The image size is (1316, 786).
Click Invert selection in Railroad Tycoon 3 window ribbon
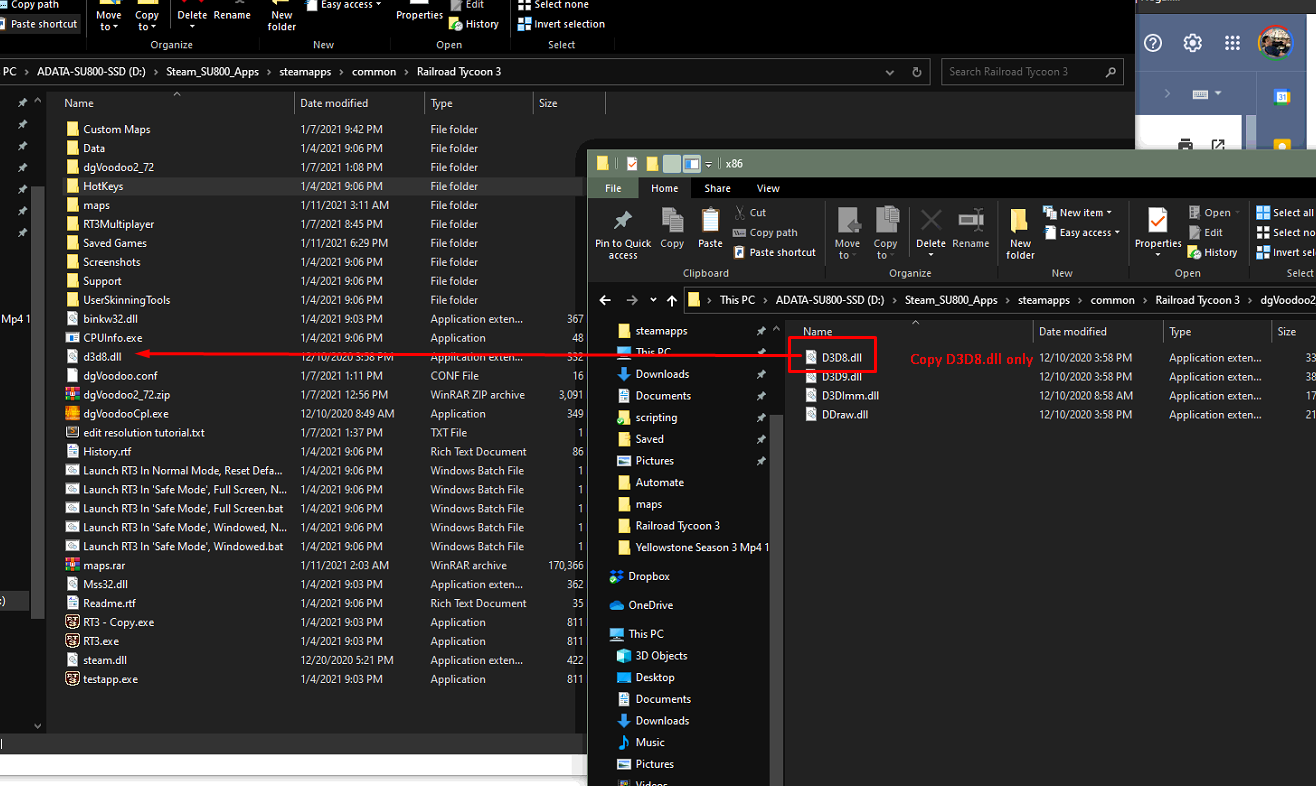pyautogui.click(x=561, y=24)
